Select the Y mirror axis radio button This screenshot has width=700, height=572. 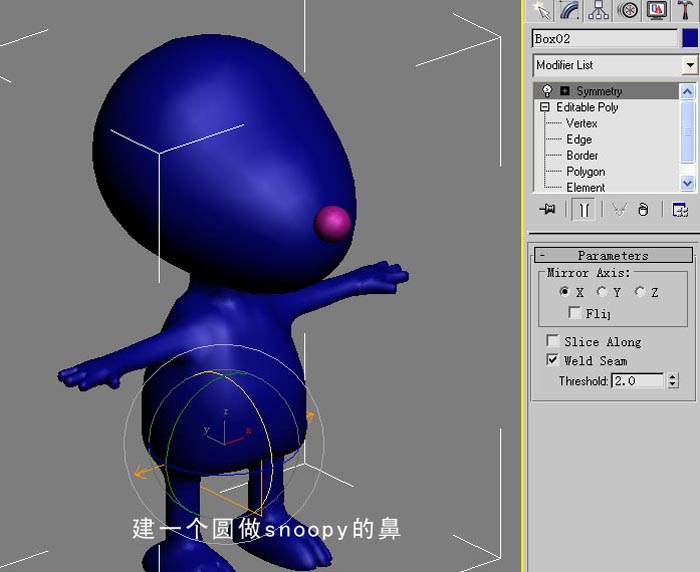click(602, 292)
